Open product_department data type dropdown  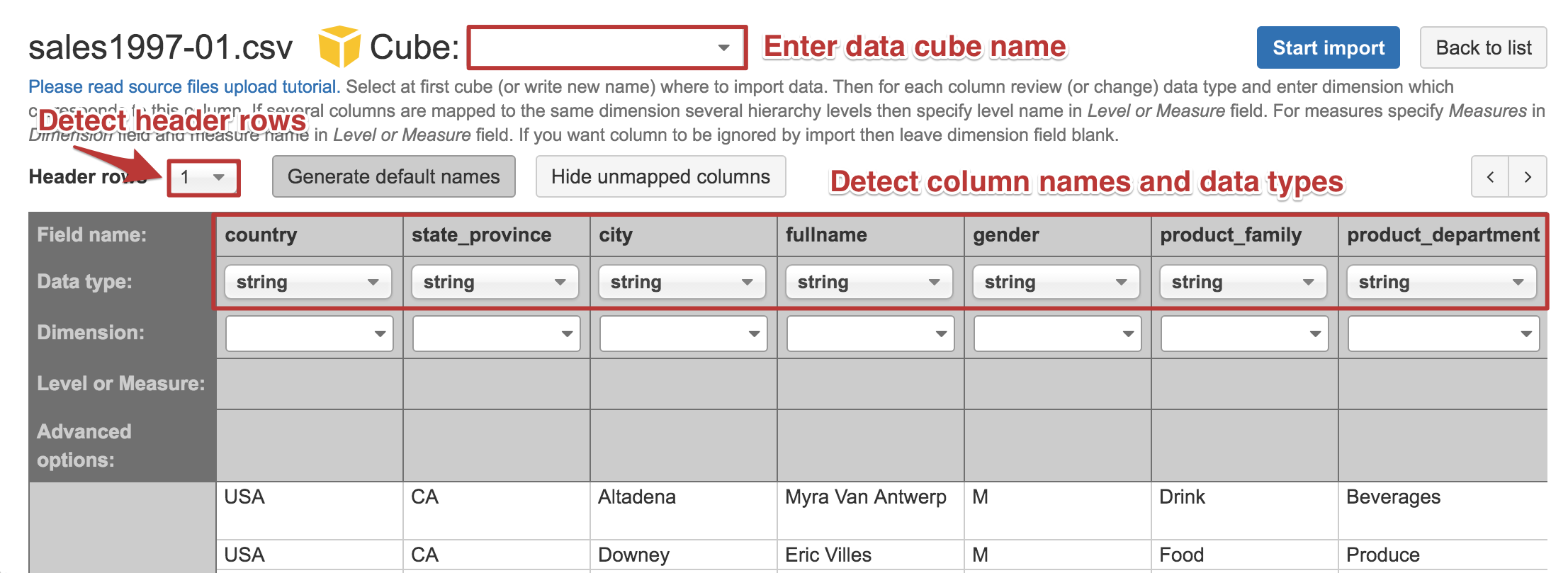[1441, 282]
